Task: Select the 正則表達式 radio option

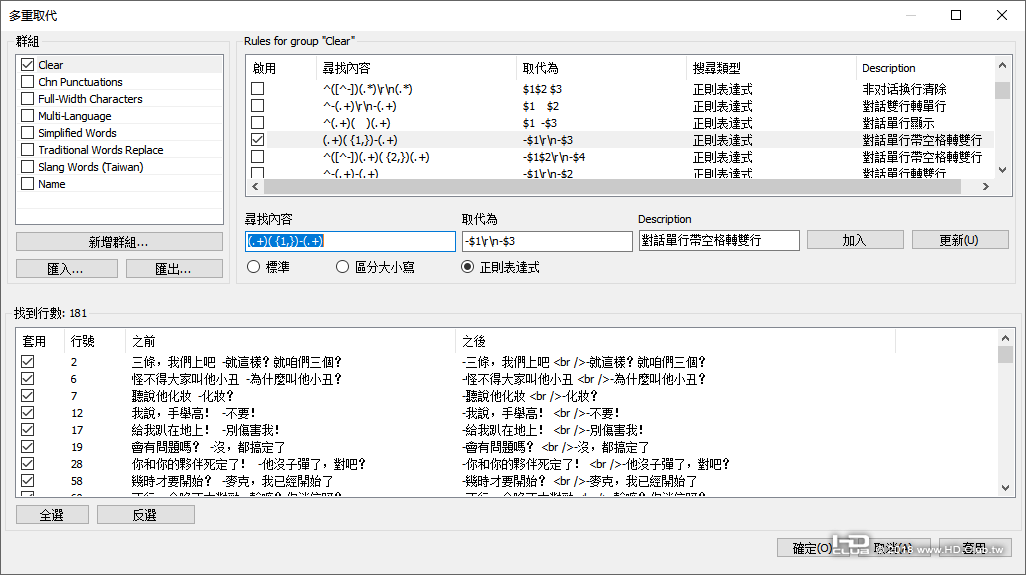Action: click(x=467, y=267)
